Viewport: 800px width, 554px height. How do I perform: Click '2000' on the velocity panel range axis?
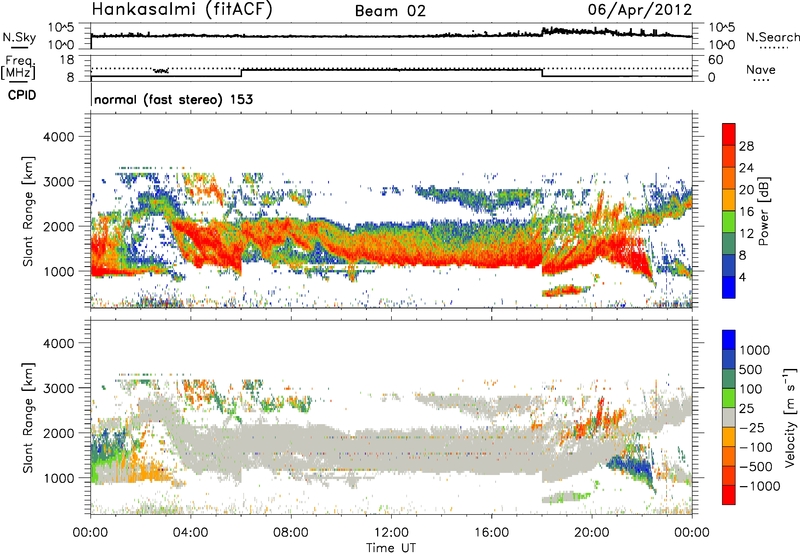point(58,433)
